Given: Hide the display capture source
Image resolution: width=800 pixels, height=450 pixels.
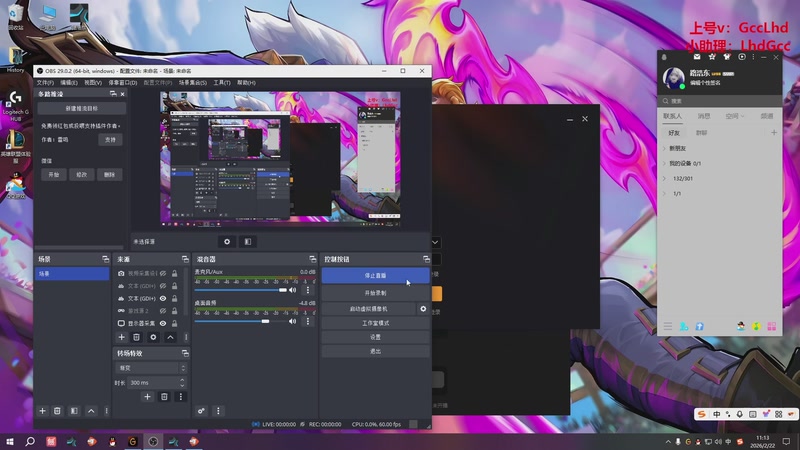Looking at the screenshot, I should tap(163, 323).
